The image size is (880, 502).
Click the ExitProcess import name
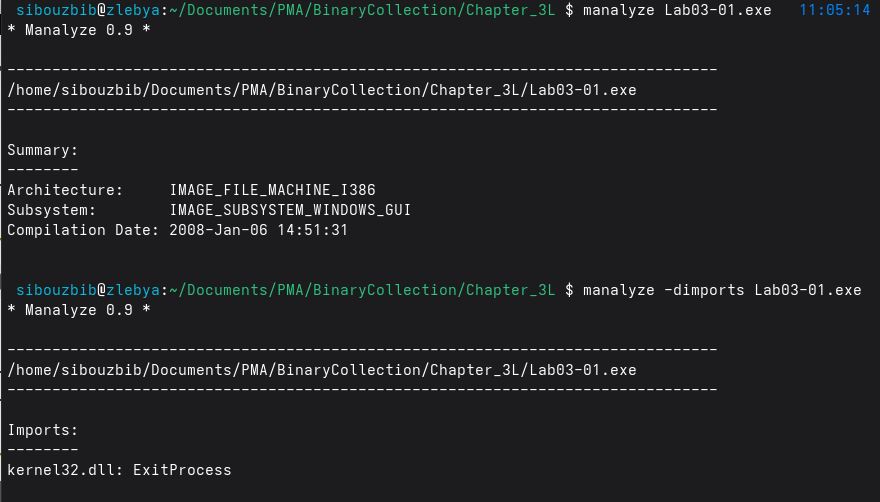pyautogui.click(x=182, y=470)
